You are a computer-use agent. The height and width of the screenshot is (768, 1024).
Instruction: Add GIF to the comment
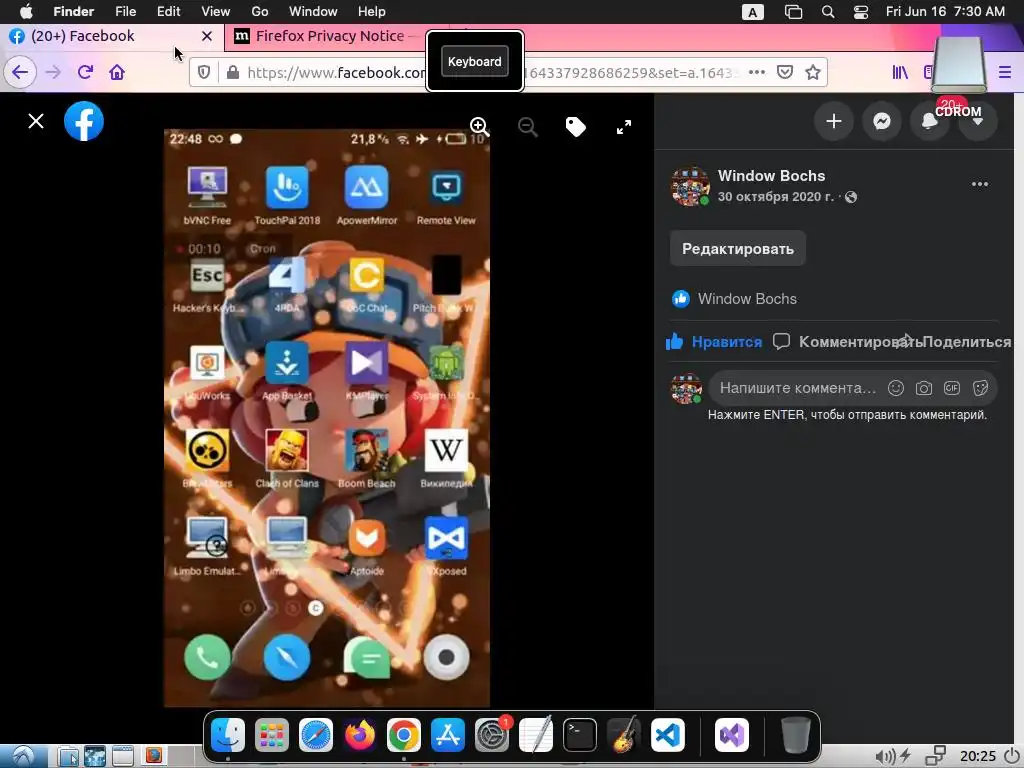click(x=952, y=388)
